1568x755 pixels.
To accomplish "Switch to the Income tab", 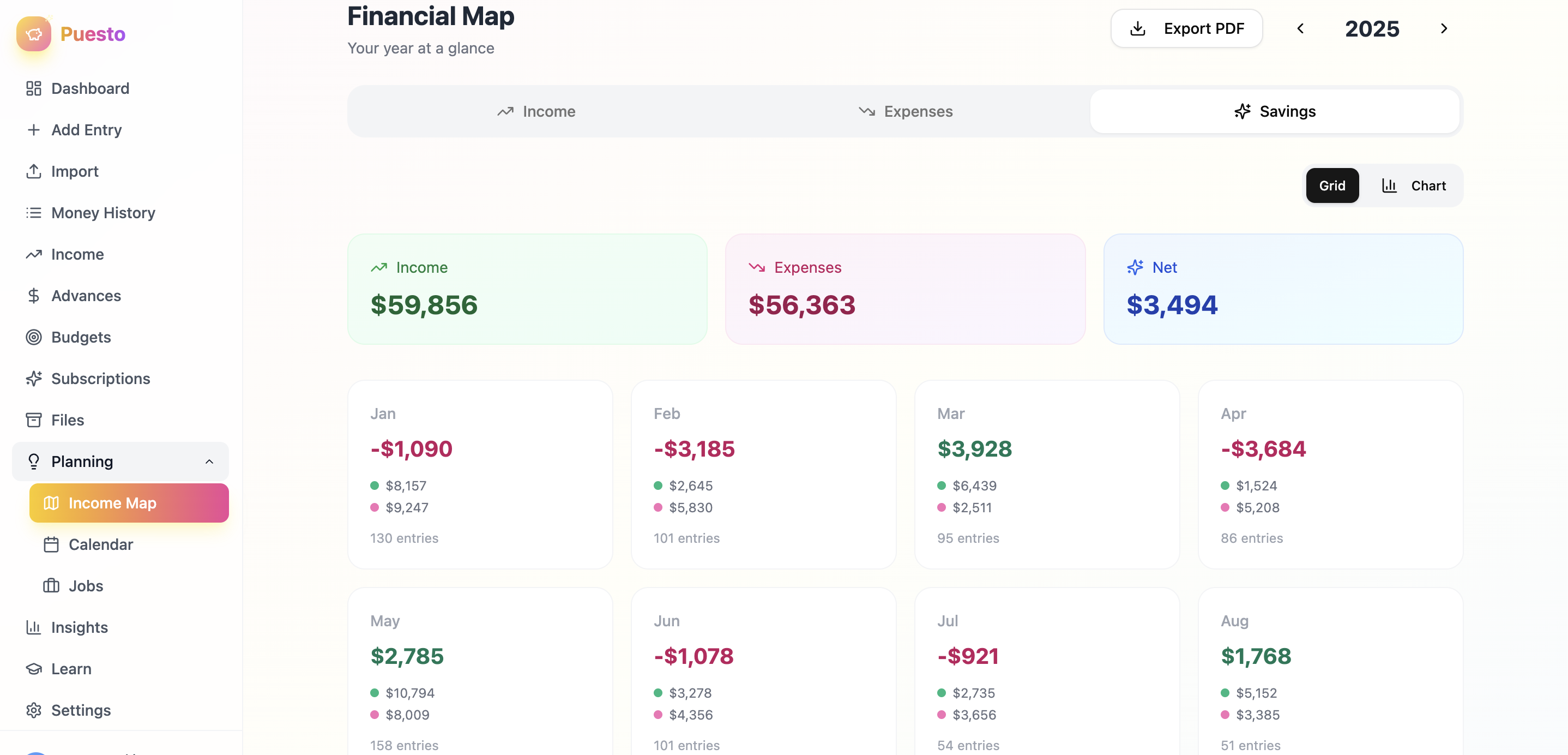I will point(536,111).
